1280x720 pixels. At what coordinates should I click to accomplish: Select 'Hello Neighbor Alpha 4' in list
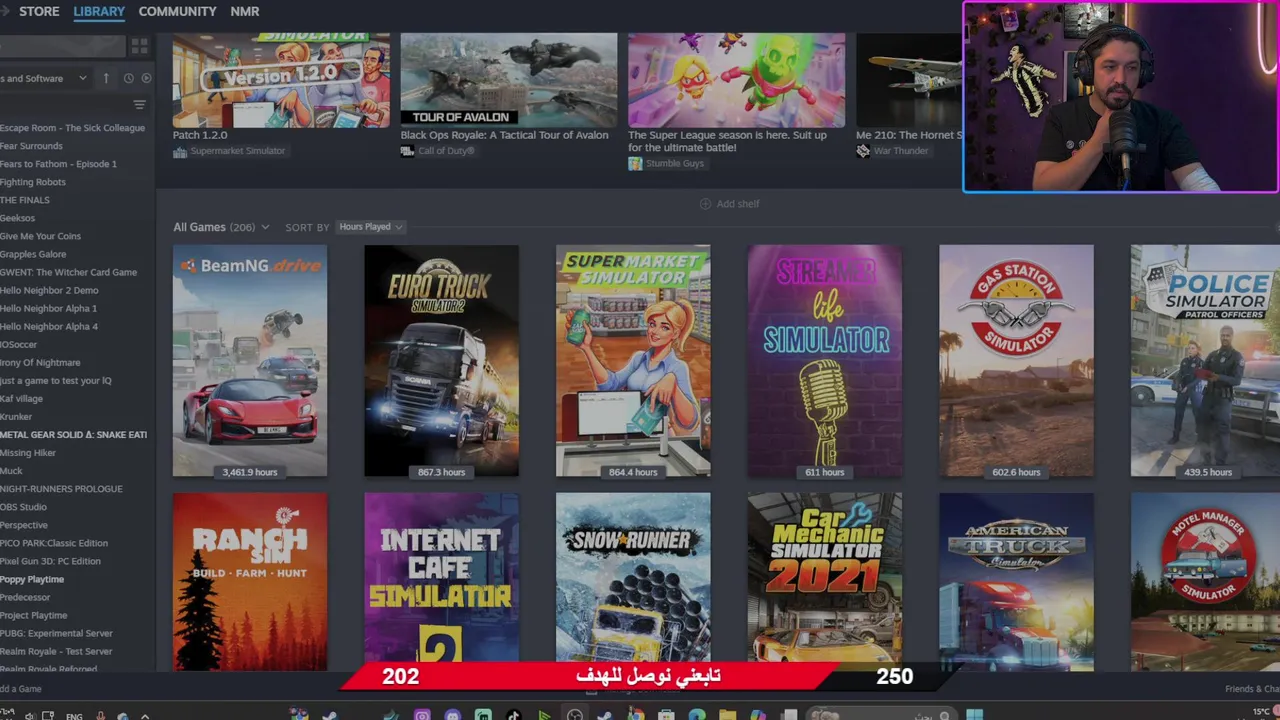(x=49, y=326)
